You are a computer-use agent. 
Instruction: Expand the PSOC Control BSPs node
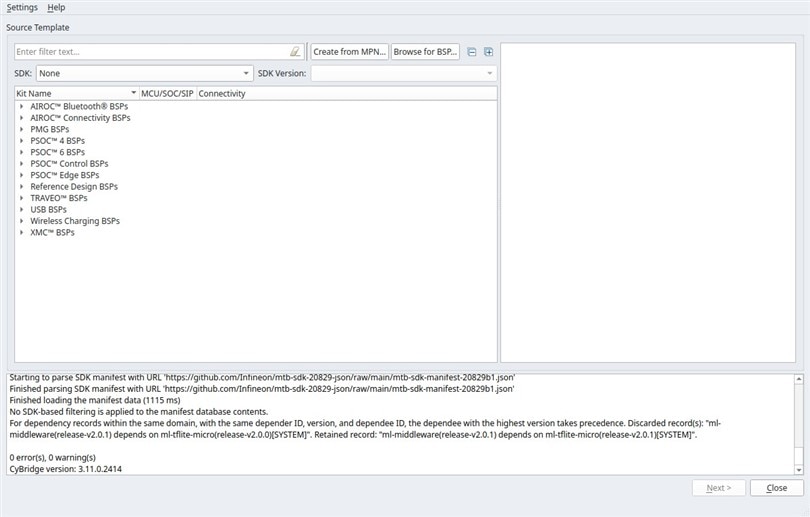coord(21,164)
